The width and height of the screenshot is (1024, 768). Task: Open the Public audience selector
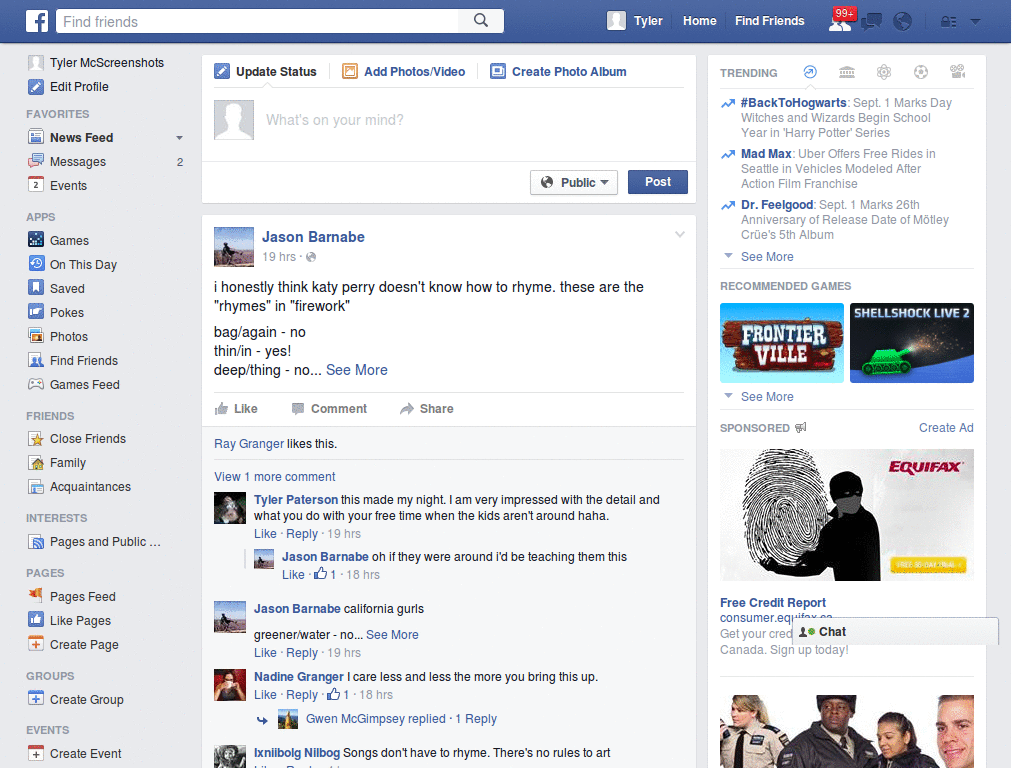pos(574,182)
